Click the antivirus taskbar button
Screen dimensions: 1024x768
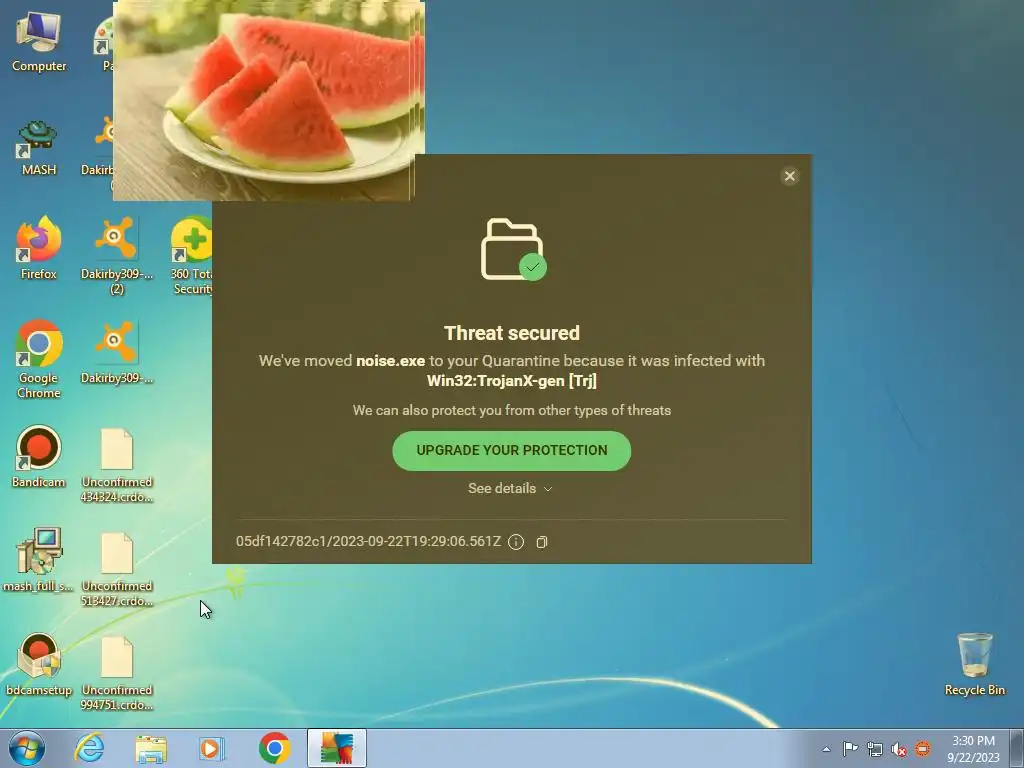click(337, 748)
